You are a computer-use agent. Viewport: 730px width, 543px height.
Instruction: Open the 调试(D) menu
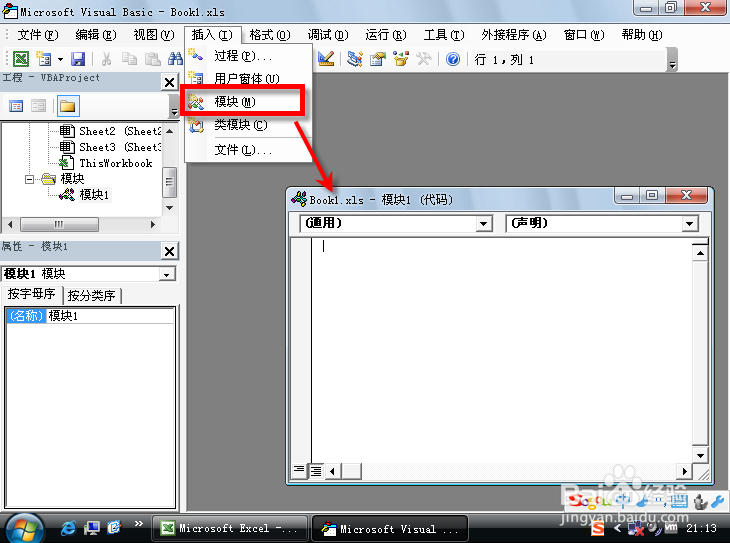tap(328, 35)
